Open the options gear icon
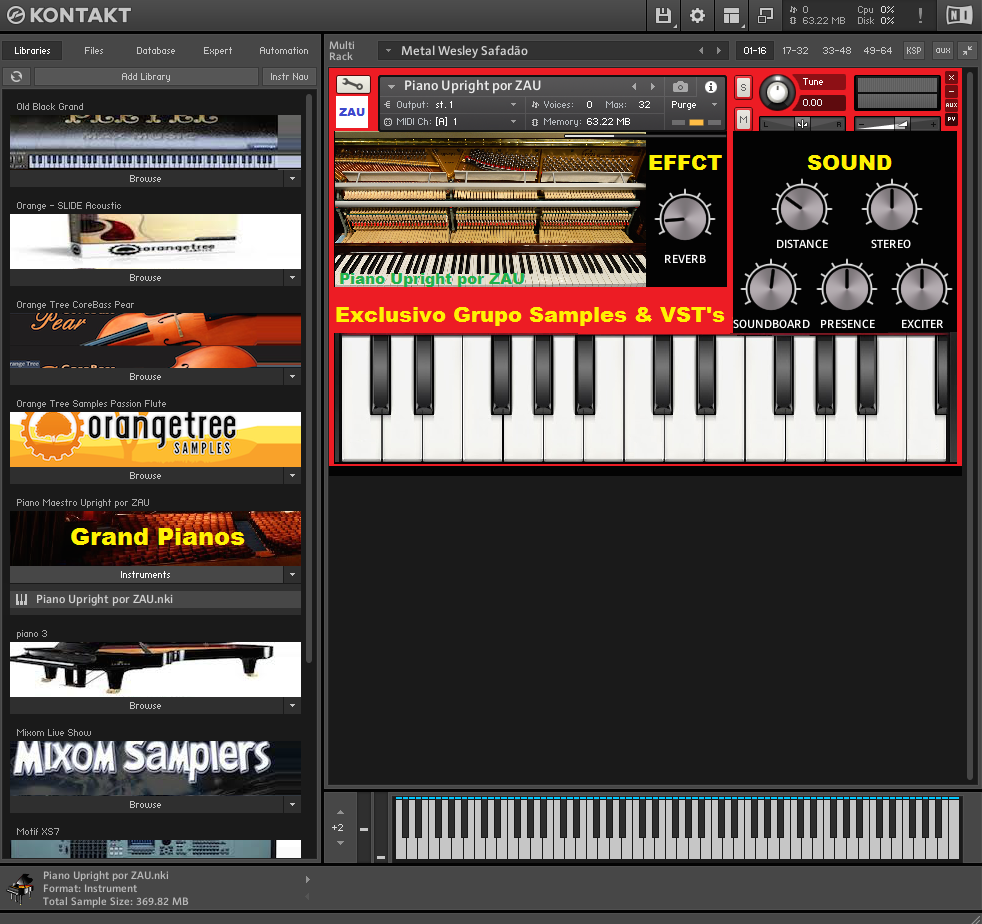Image resolution: width=982 pixels, height=924 pixels. pyautogui.click(x=697, y=16)
